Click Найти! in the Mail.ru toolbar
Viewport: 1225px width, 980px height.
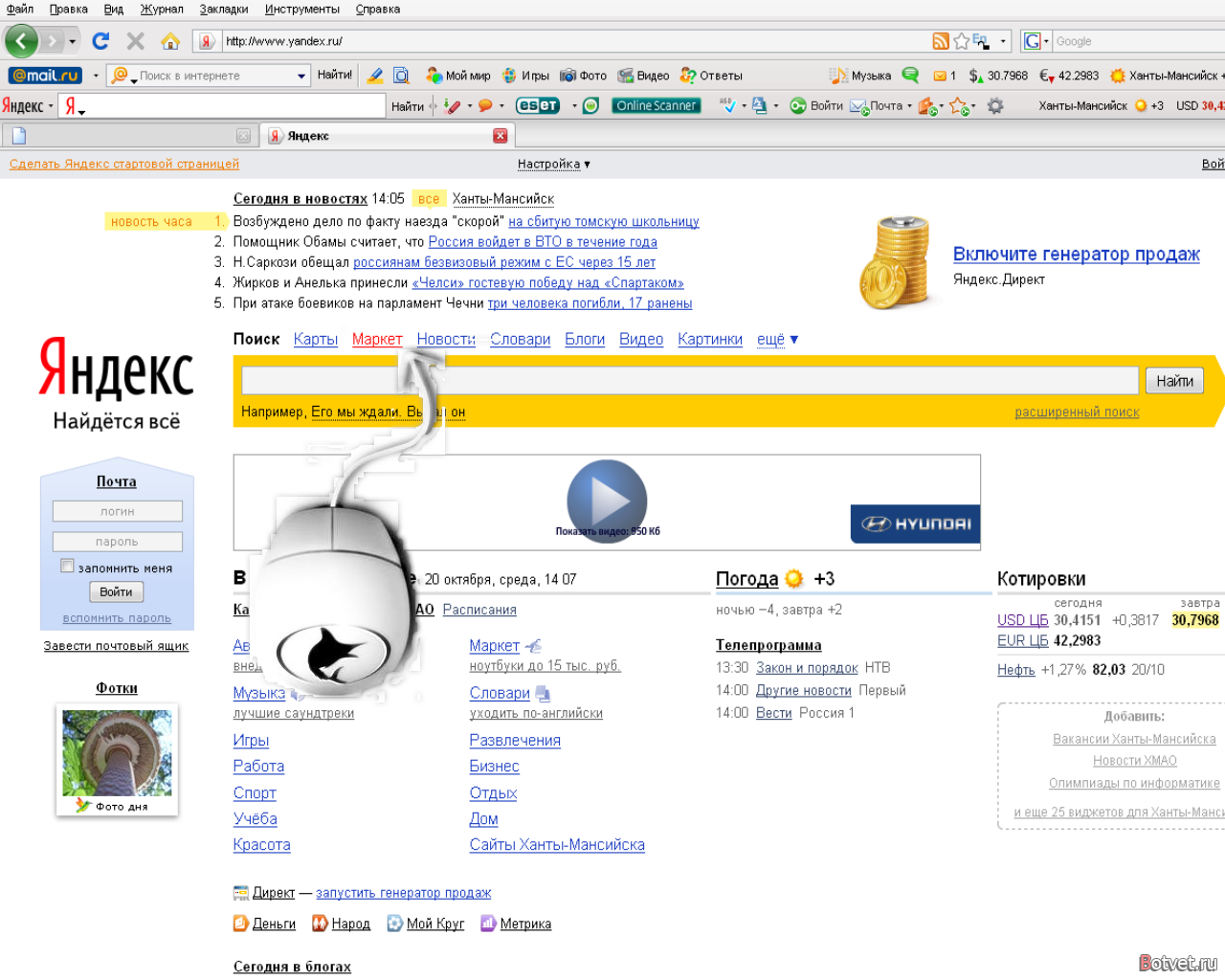click(334, 75)
